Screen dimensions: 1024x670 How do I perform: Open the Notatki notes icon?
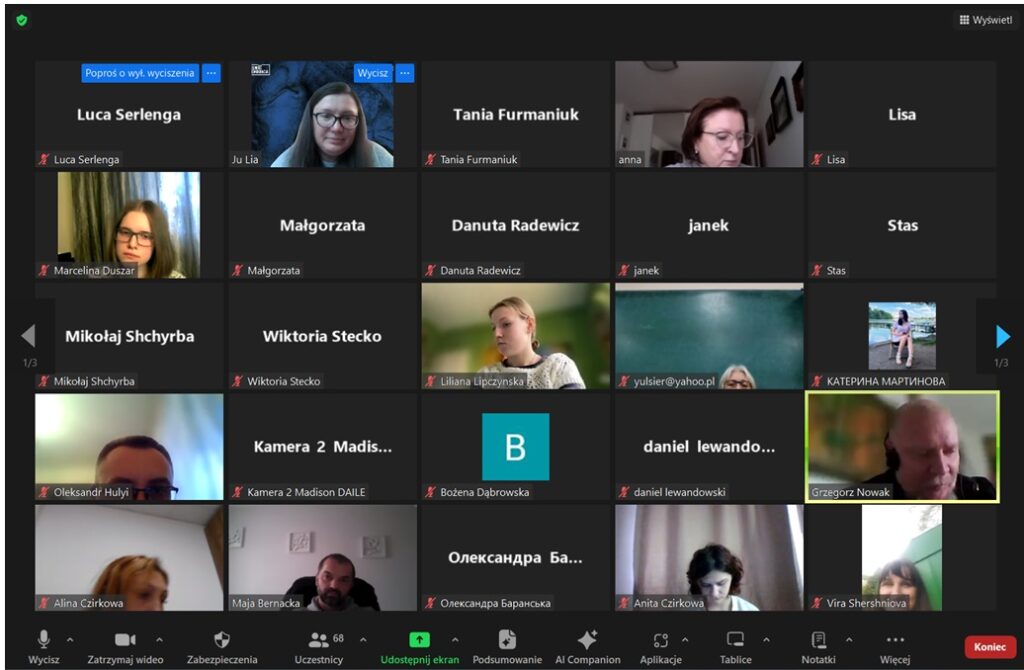click(818, 640)
